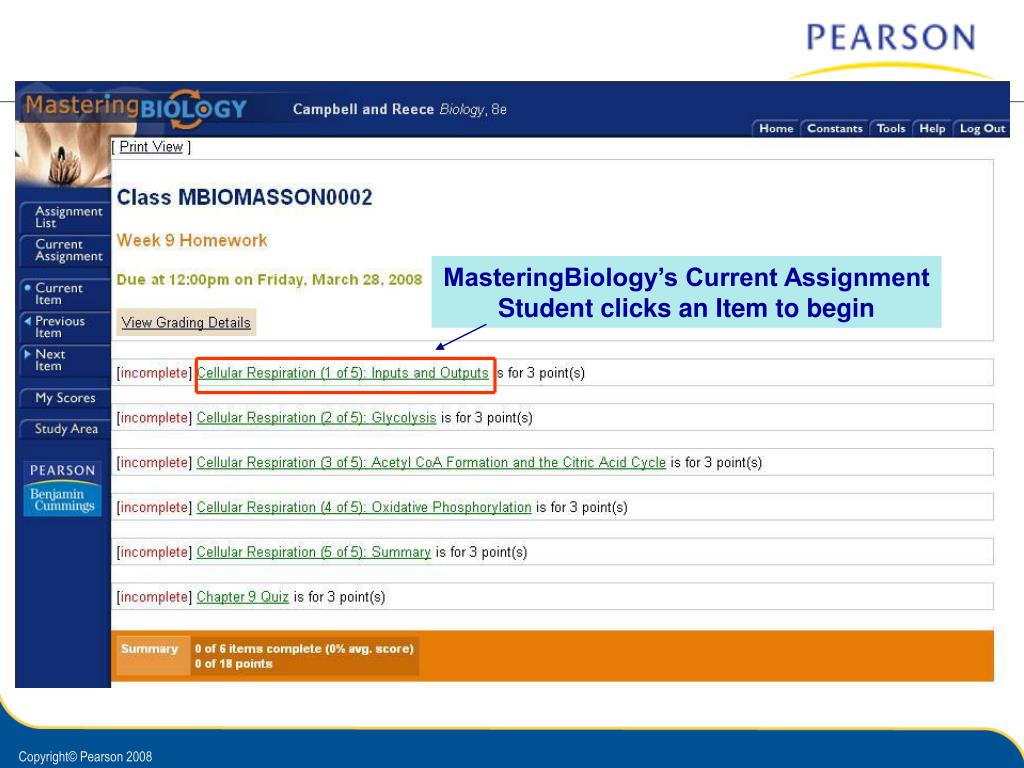The image size is (1024, 768).
Task: Open the Tools tab
Action: tap(891, 129)
